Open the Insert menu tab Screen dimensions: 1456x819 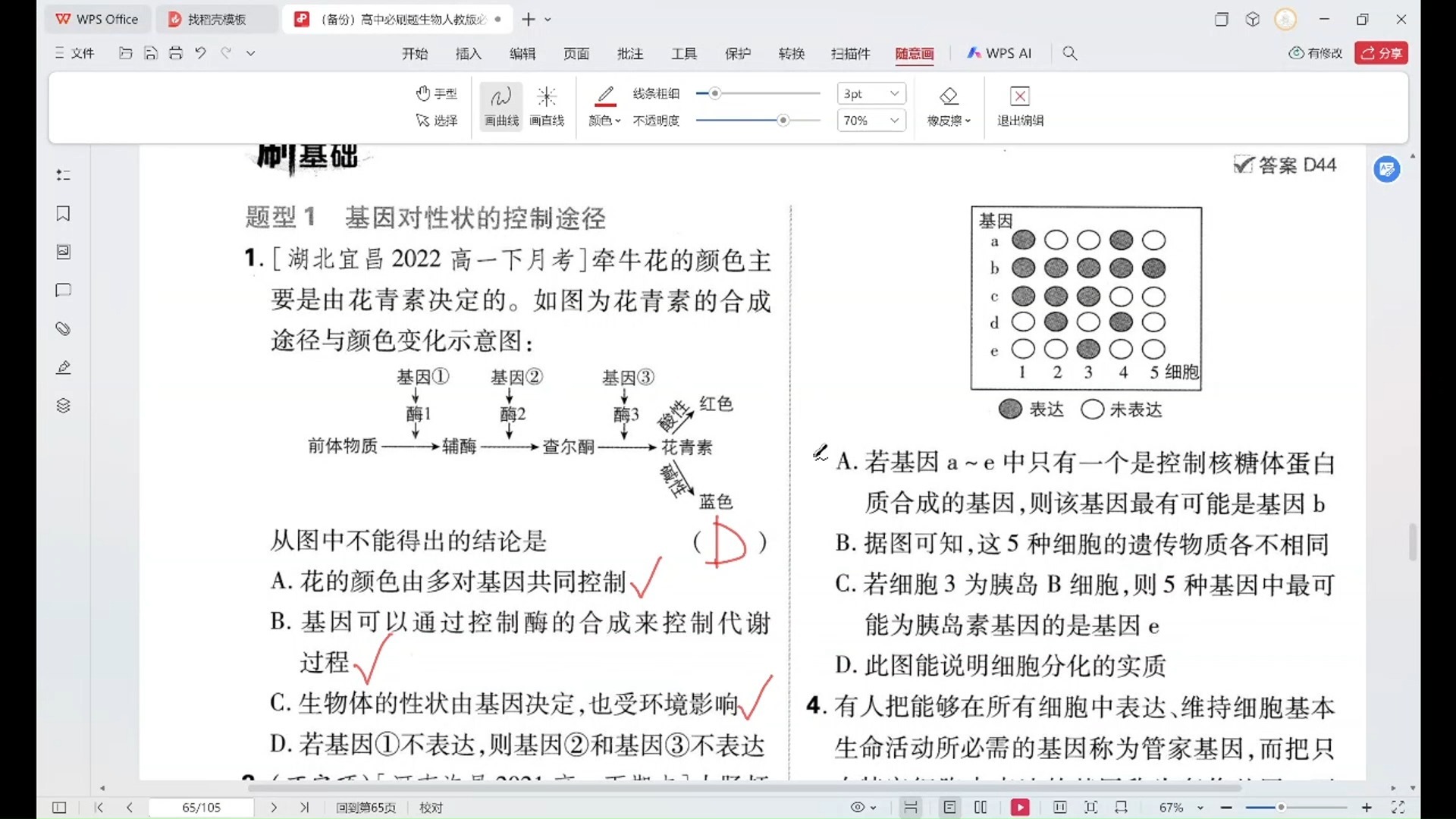[x=468, y=53]
